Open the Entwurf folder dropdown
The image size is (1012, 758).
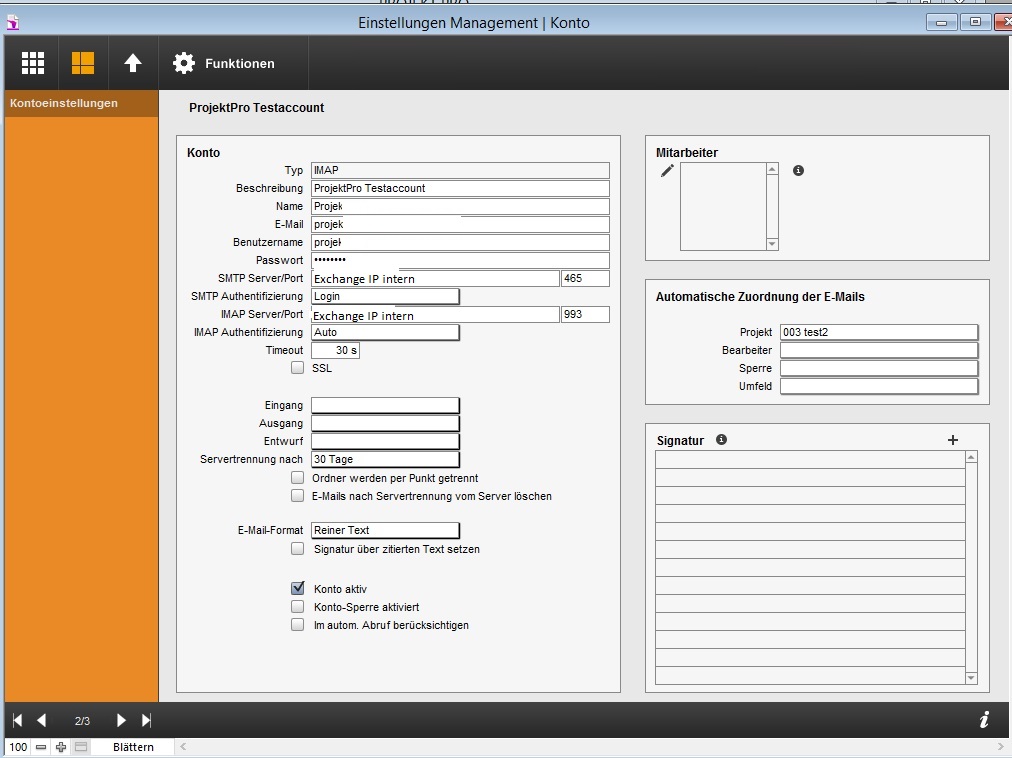(385, 442)
